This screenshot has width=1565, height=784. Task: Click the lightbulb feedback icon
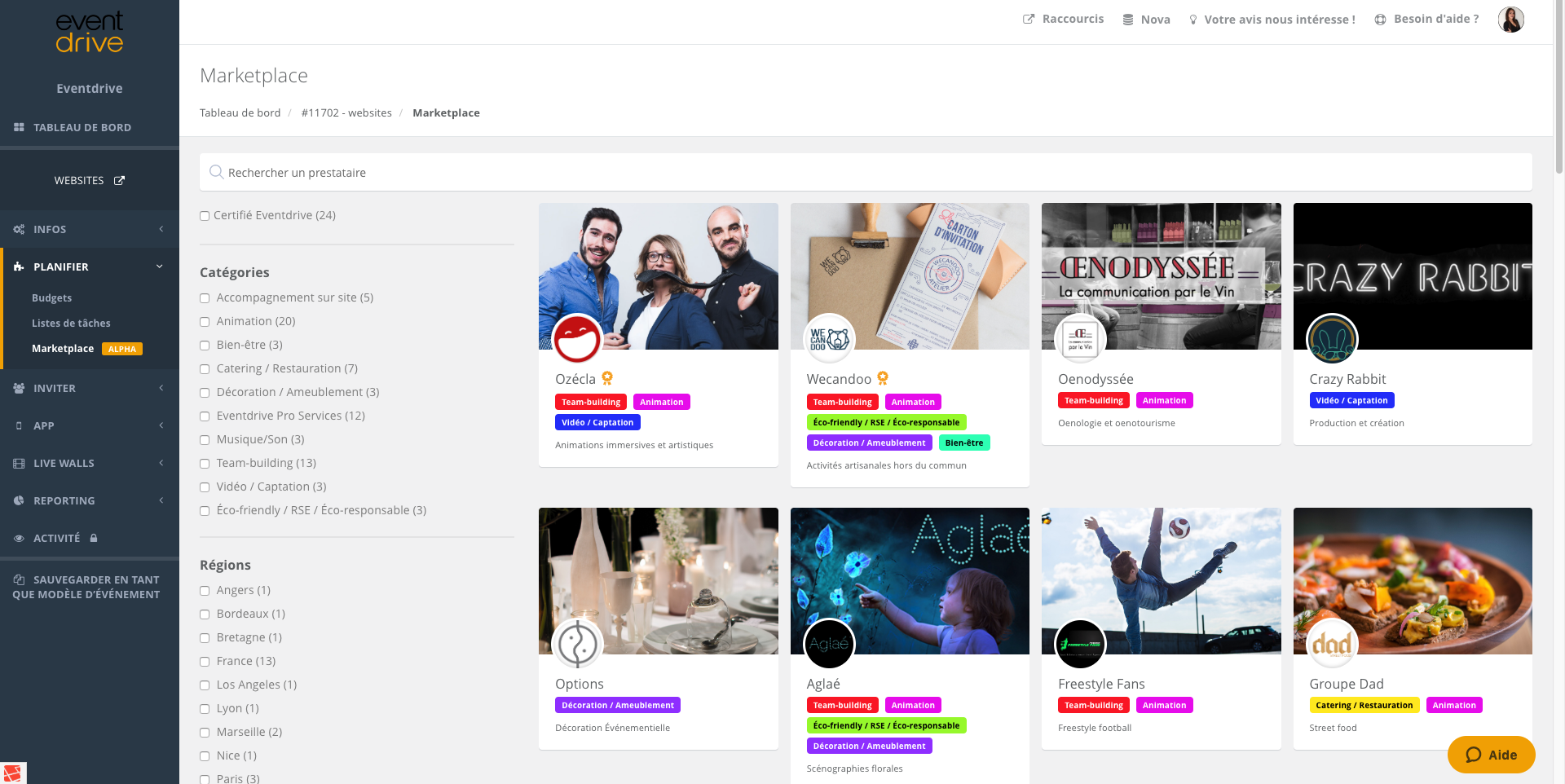pyautogui.click(x=1193, y=20)
